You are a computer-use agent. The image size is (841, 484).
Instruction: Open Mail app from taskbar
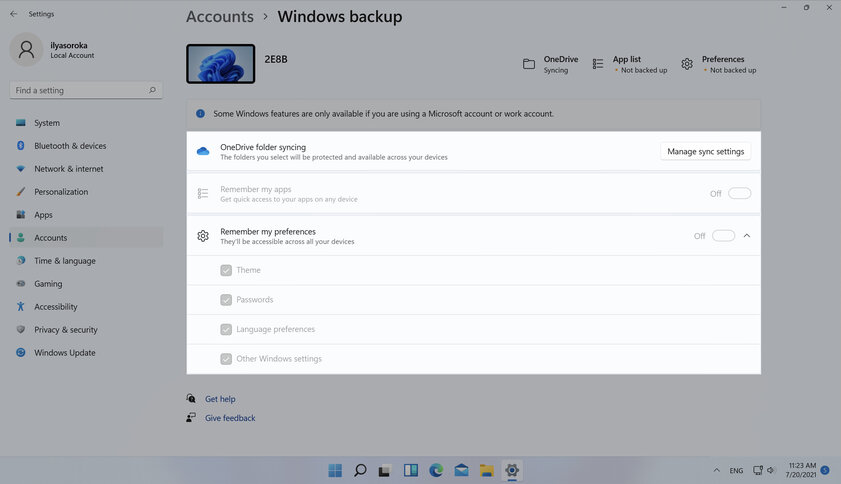tap(461, 471)
